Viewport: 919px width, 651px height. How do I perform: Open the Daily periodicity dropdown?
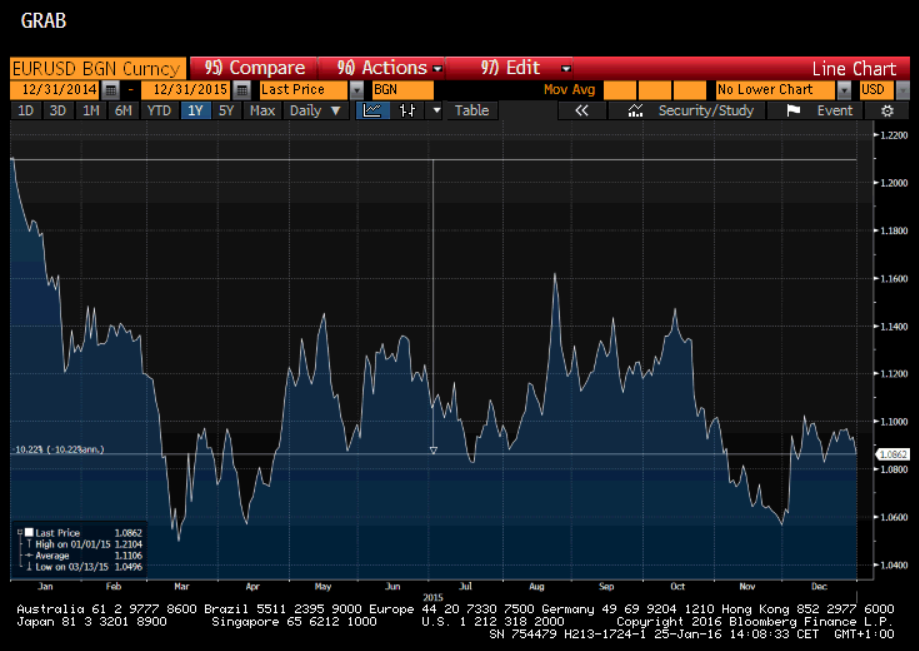click(x=315, y=110)
